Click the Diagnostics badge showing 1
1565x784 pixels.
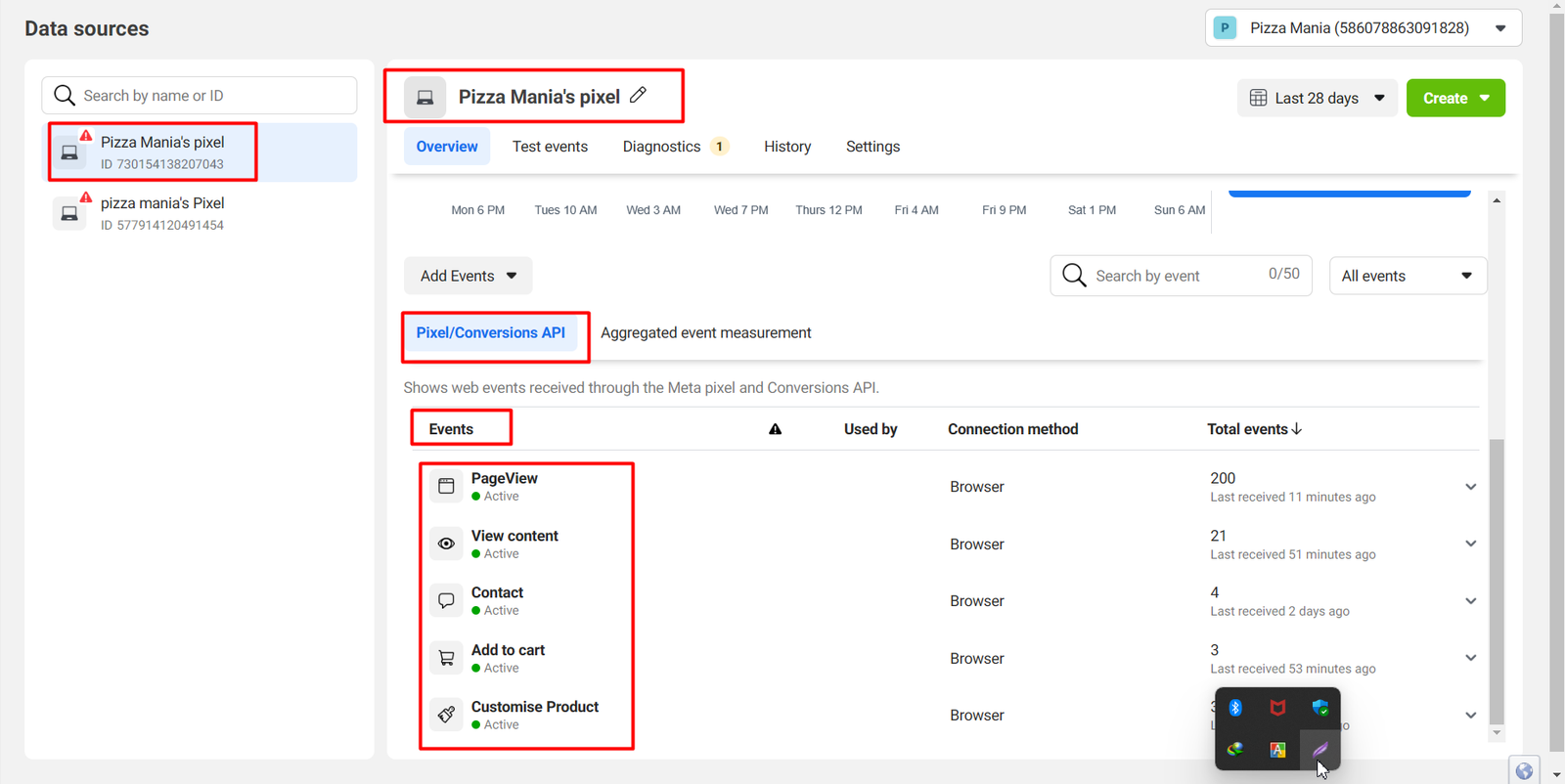tap(719, 147)
